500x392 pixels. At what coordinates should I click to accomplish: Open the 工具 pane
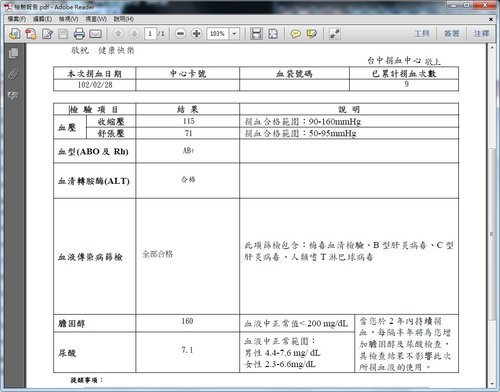422,34
